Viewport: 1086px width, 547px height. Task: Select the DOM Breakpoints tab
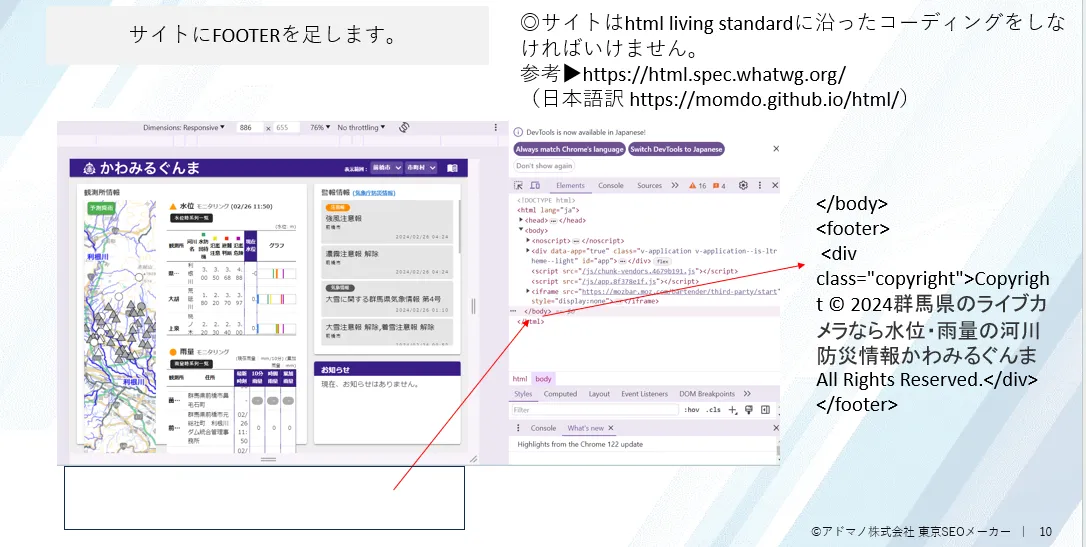click(x=706, y=393)
